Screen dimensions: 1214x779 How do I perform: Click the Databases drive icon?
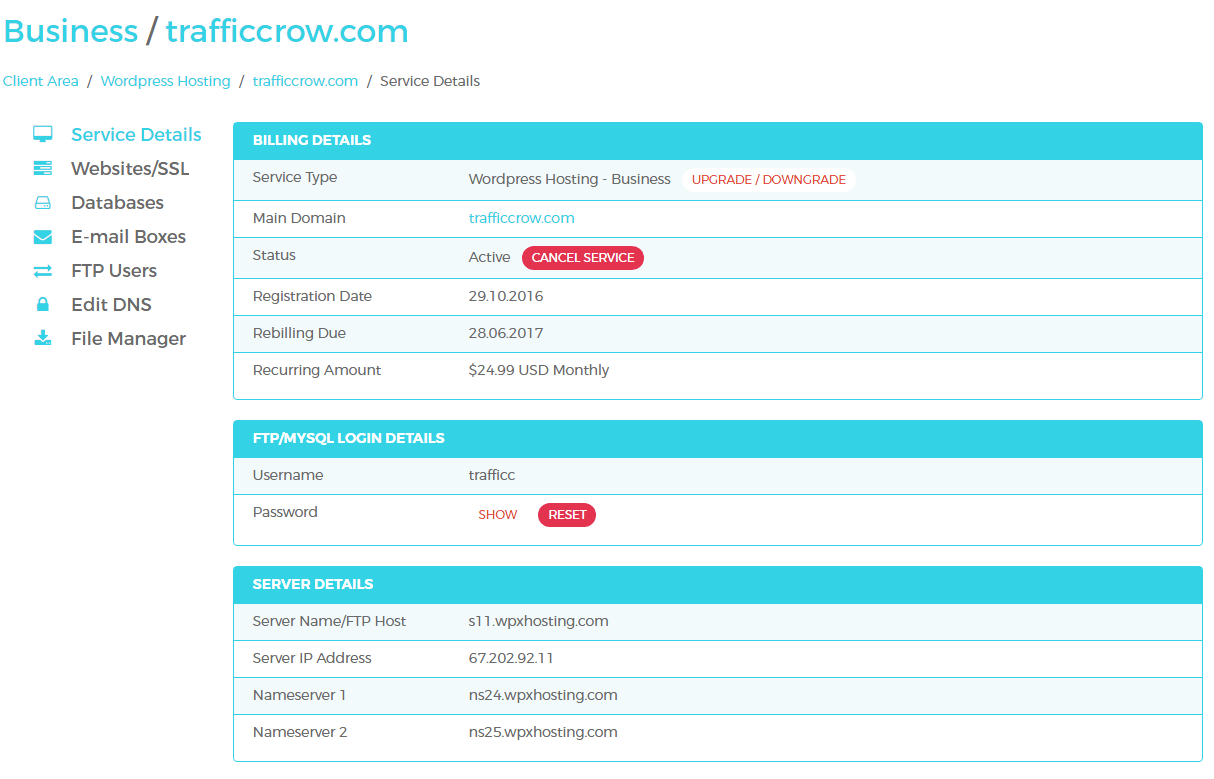coord(42,203)
